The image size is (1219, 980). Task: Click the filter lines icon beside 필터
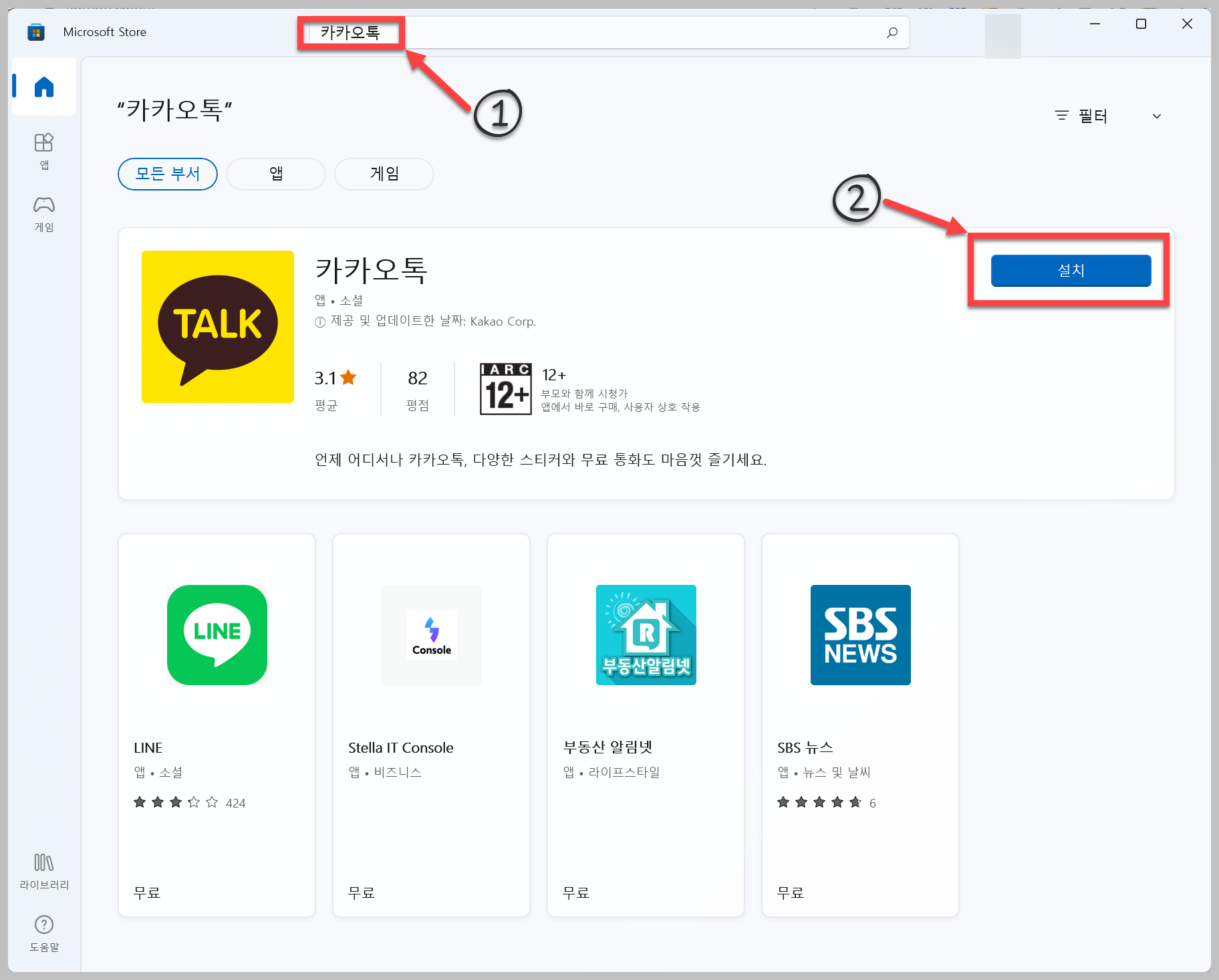pos(1061,116)
